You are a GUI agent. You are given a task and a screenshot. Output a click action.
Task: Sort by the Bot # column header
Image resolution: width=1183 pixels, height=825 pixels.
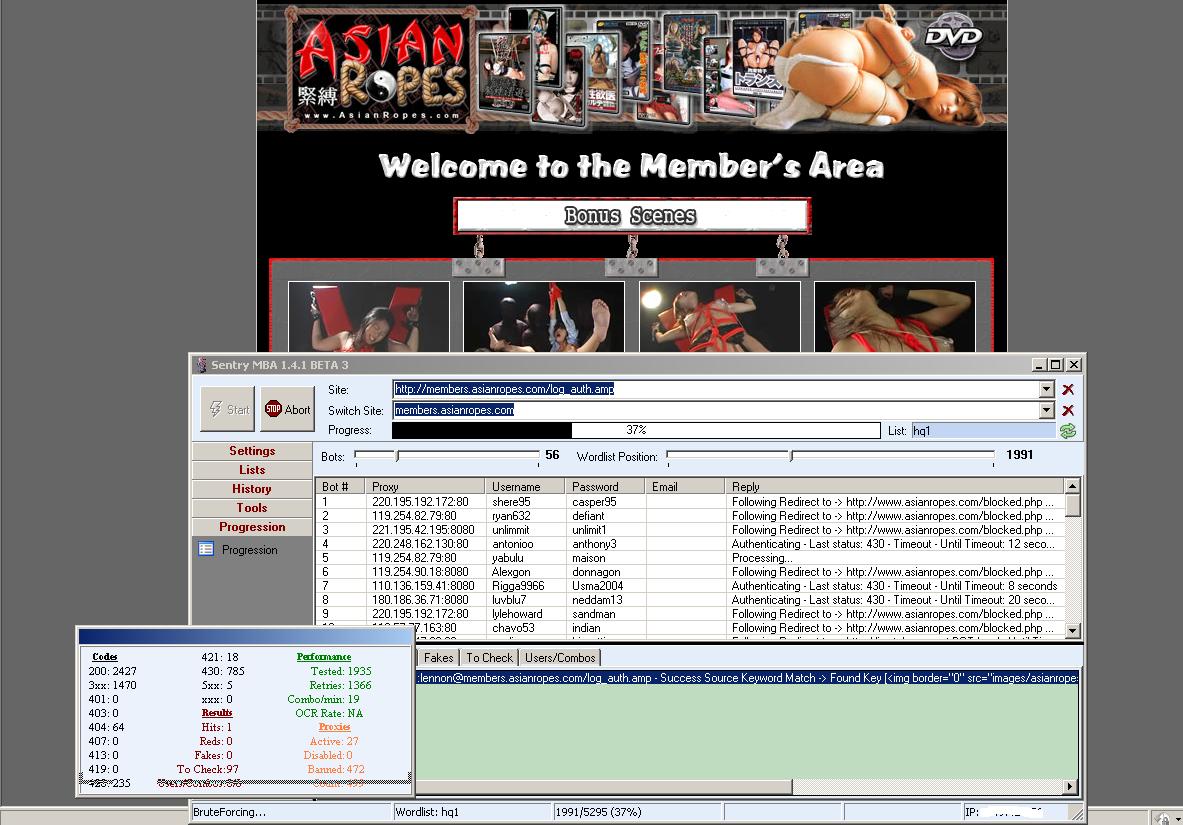tap(340, 487)
